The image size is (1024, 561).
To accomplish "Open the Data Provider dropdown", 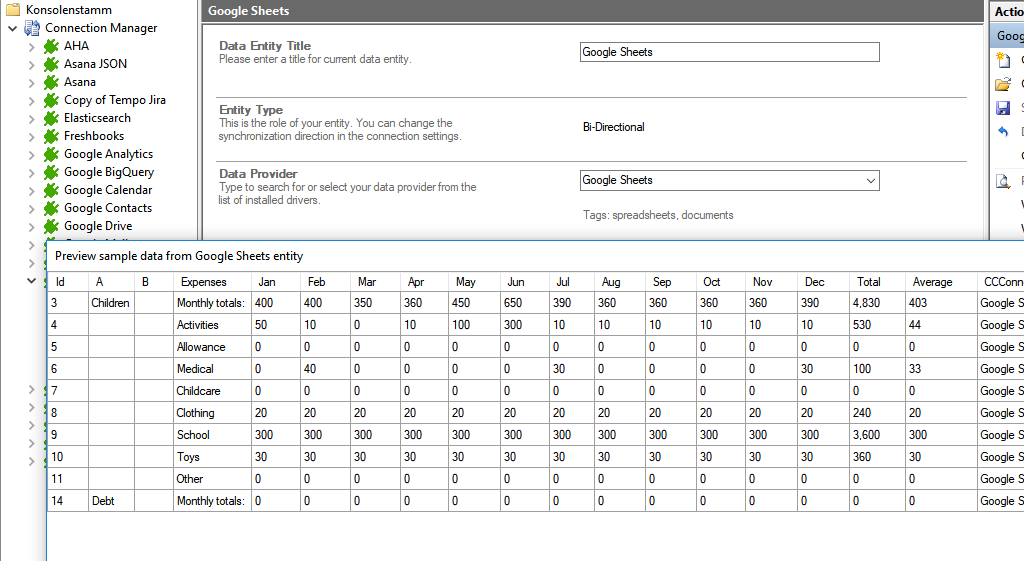I will pyautogui.click(x=868, y=180).
